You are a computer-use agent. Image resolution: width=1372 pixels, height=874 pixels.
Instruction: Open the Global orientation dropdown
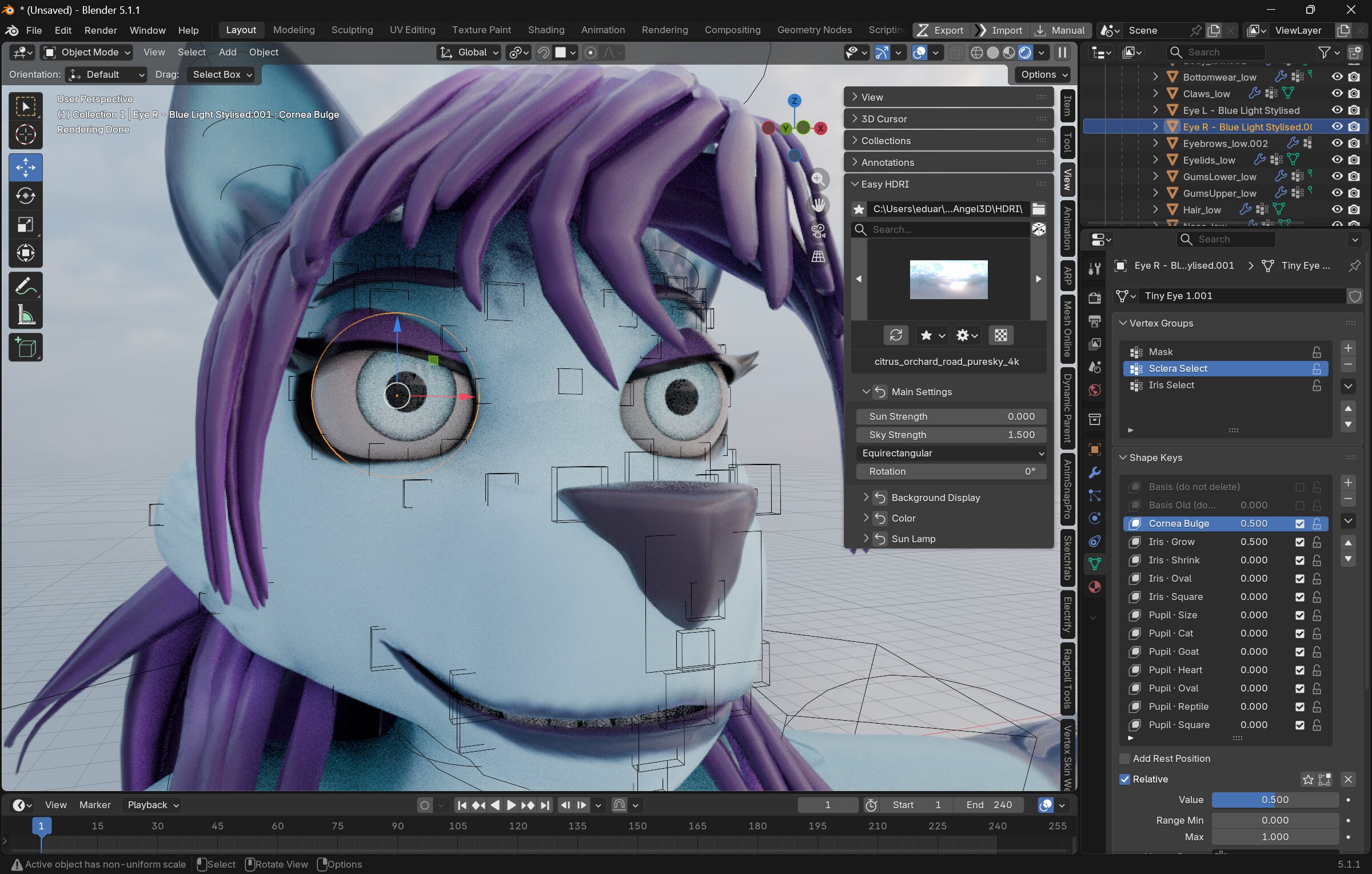tap(469, 53)
